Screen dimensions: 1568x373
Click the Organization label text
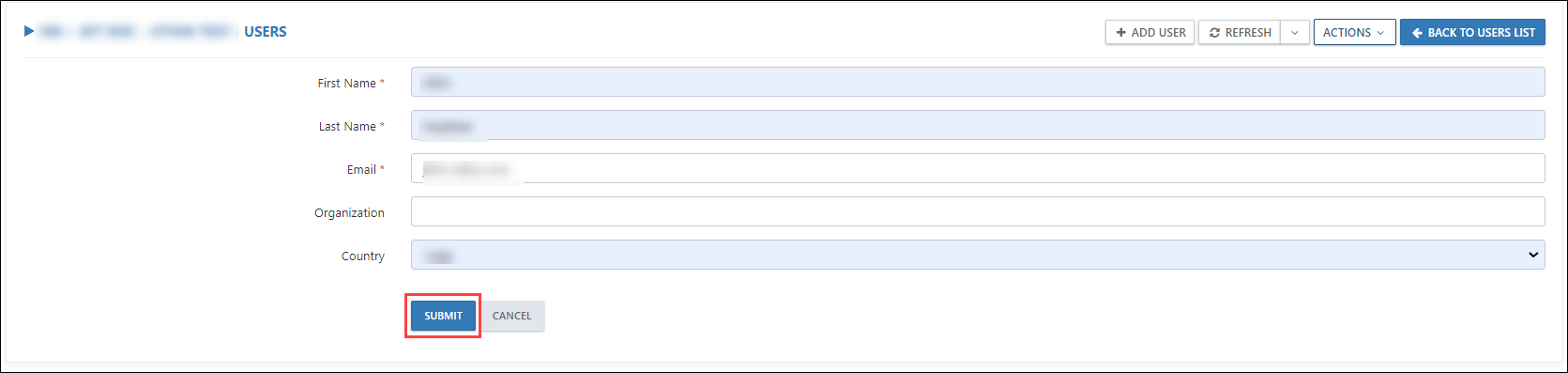pyautogui.click(x=349, y=213)
